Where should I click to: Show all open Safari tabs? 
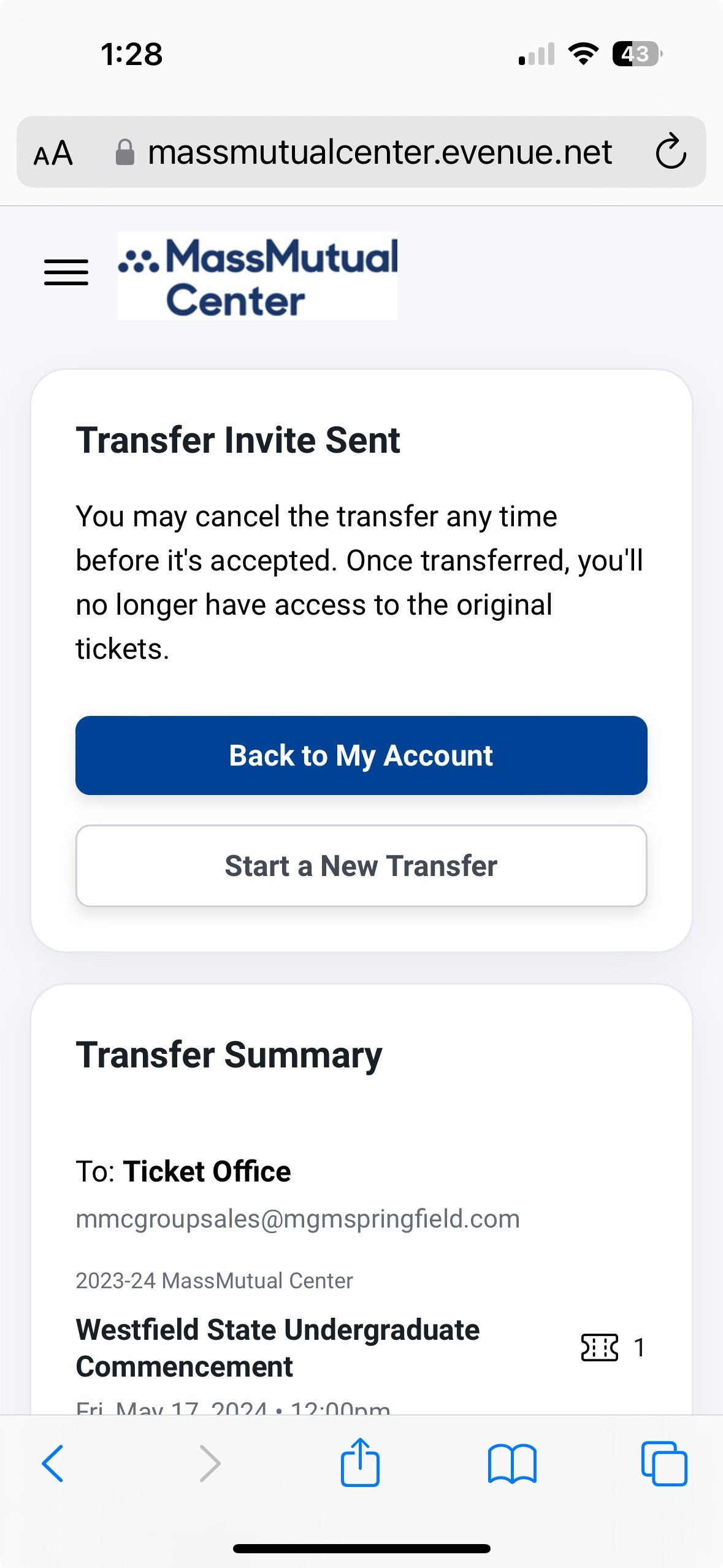pos(664,1463)
